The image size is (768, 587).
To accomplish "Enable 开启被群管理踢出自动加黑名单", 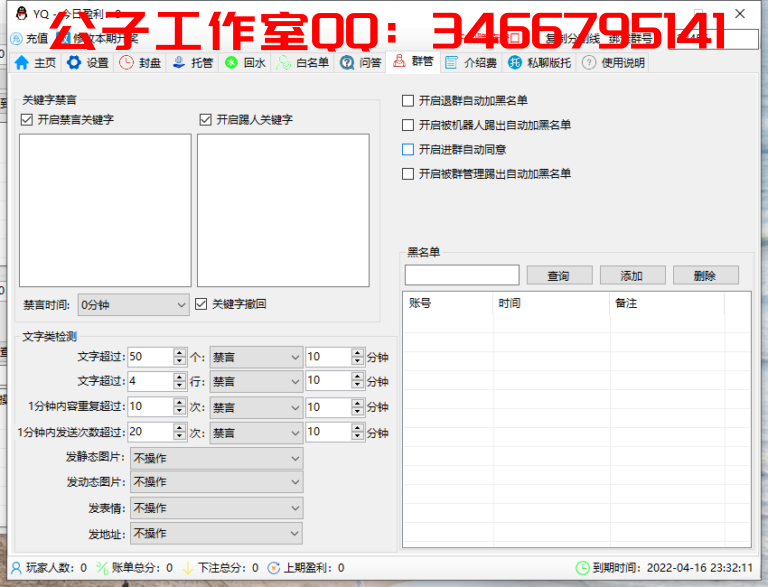I will 408,174.
